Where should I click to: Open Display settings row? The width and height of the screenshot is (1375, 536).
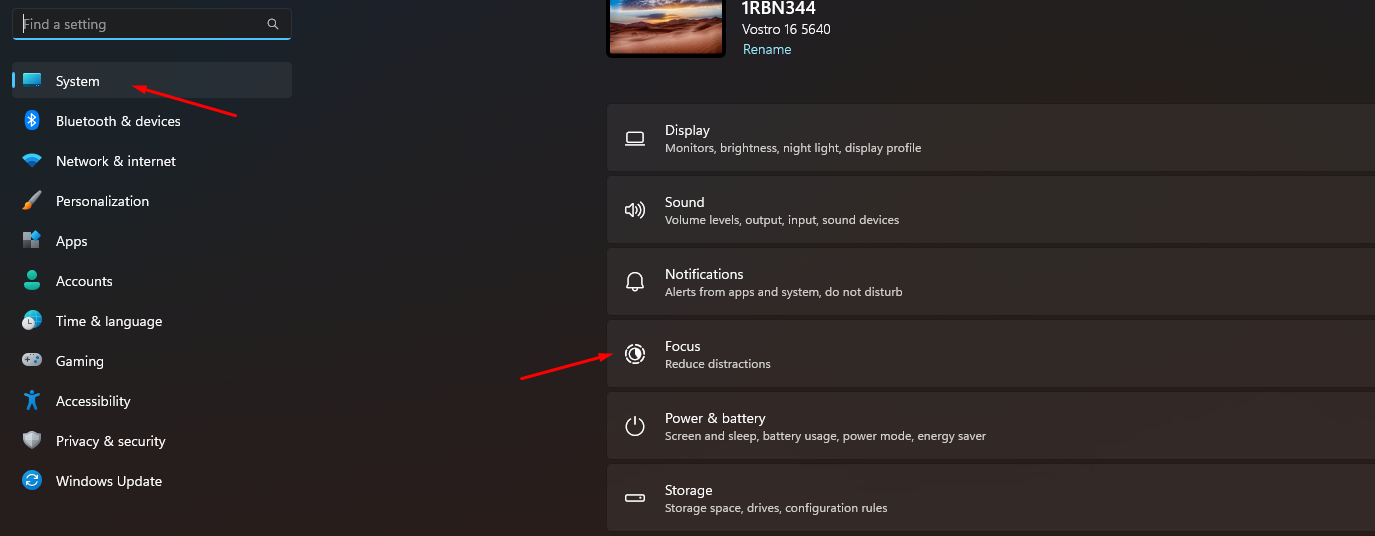[x=991, y=138]
